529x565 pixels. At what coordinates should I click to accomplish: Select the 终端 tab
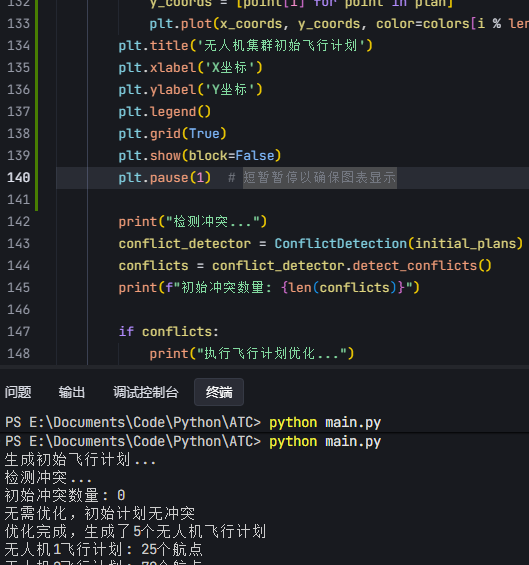coord(219,392)
